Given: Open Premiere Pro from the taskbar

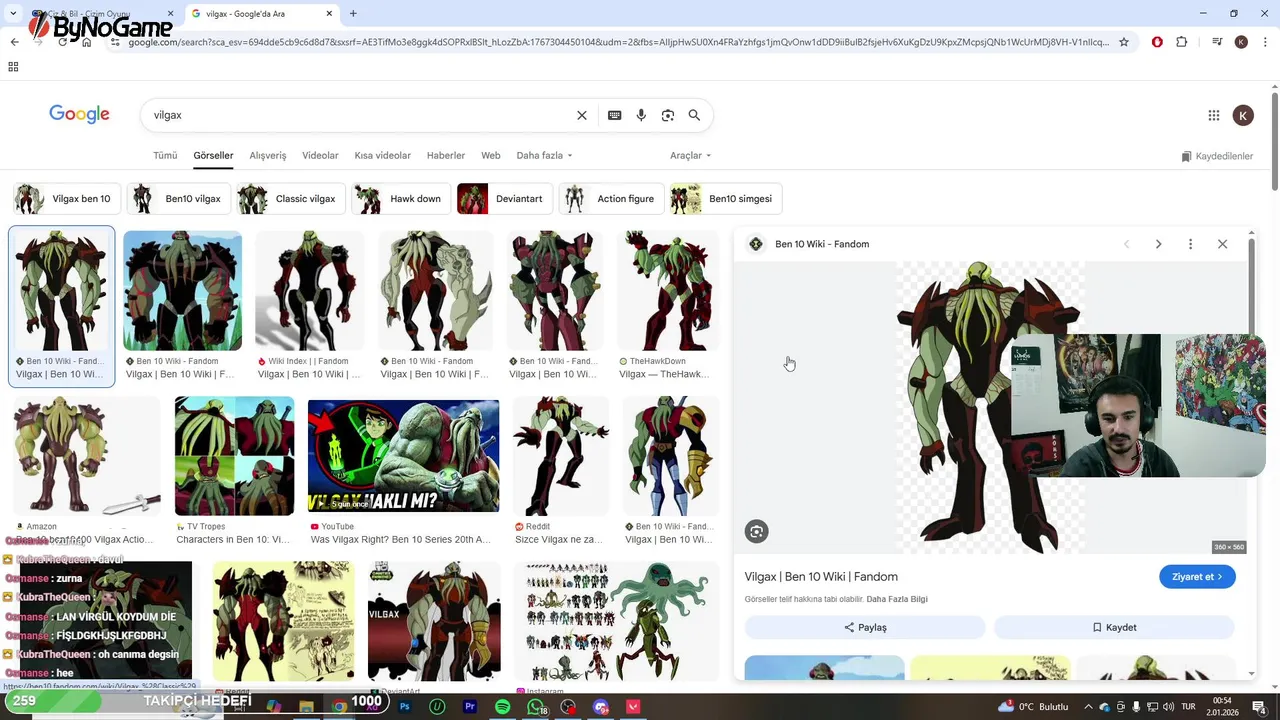Looking at the screenshot, I should coord(470,707).
